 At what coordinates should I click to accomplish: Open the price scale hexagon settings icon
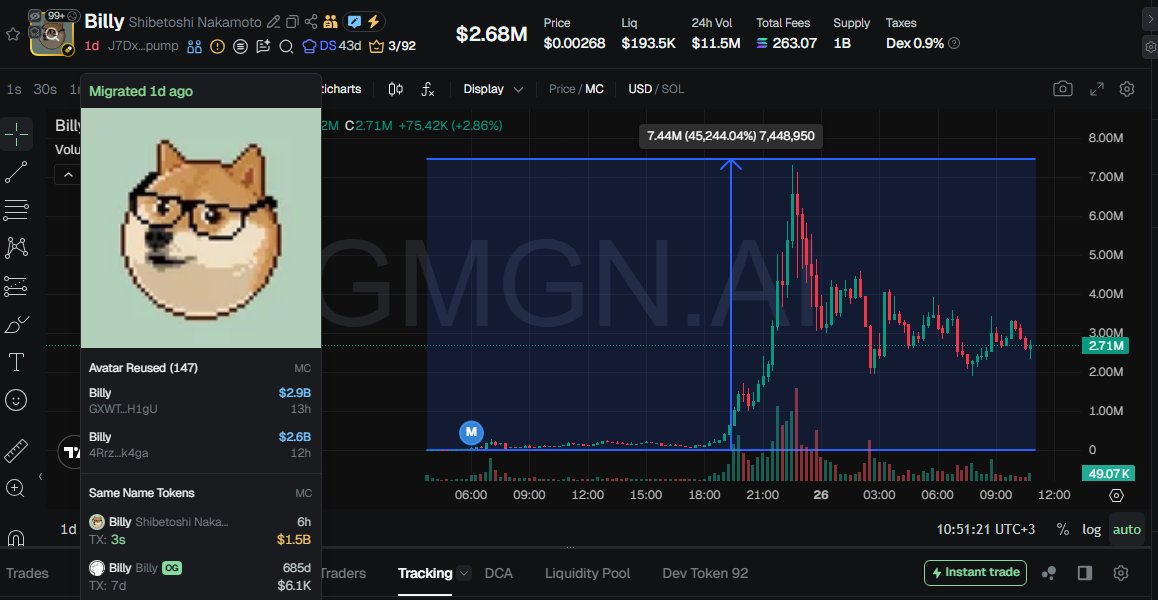point(1117,495)
